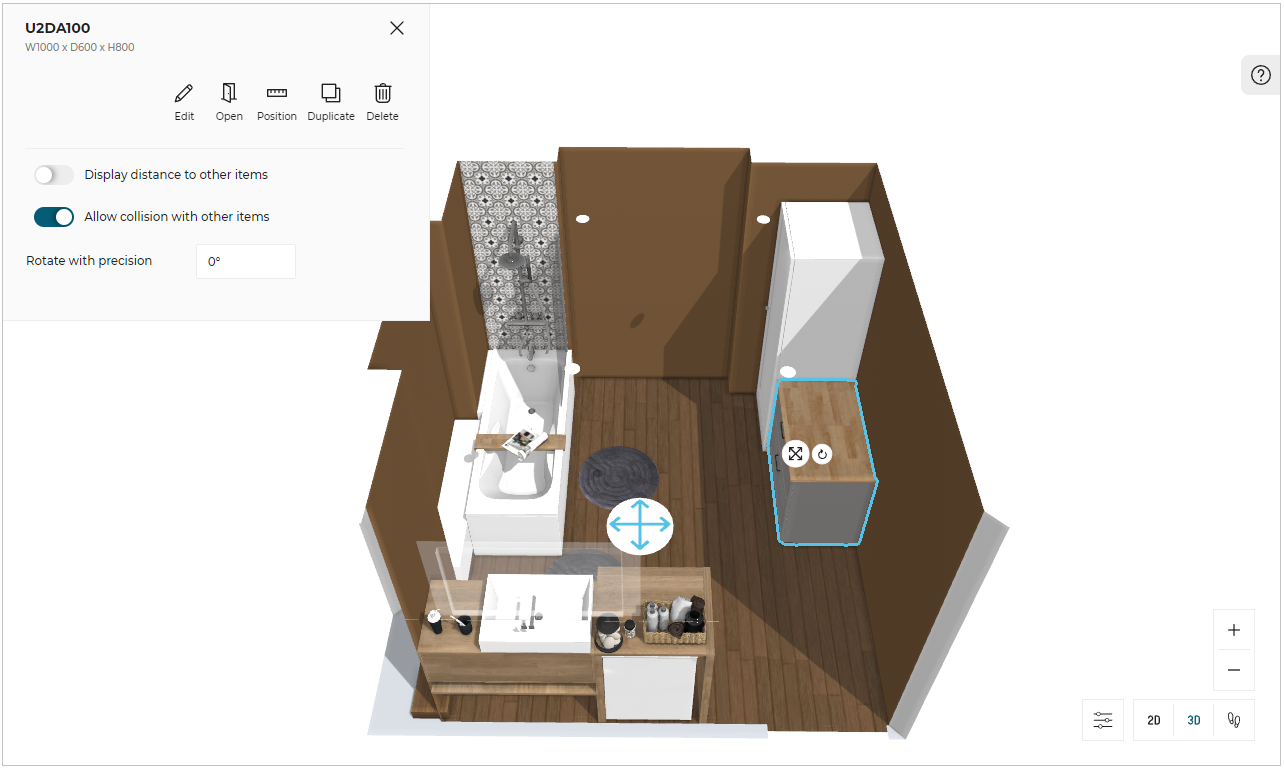1284x769 pixels.
Task: Delete the selected item with trash icon
Action: tap(382, 102)
